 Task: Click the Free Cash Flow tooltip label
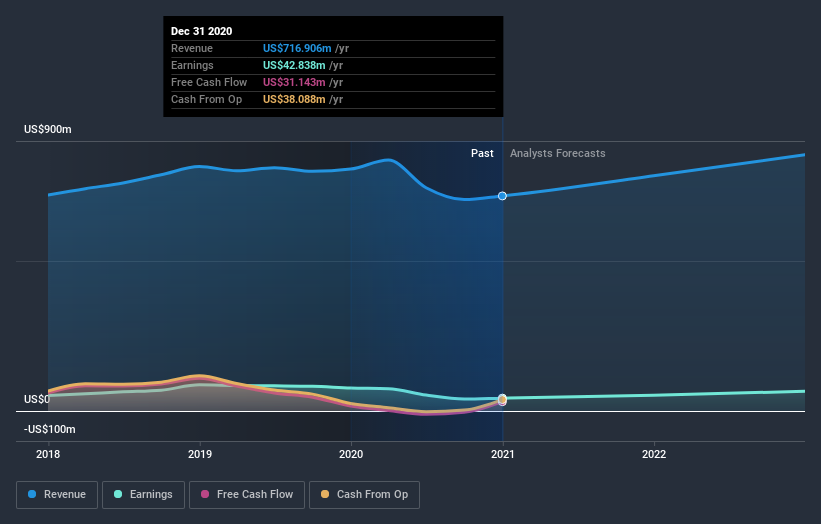coord(209,82)
